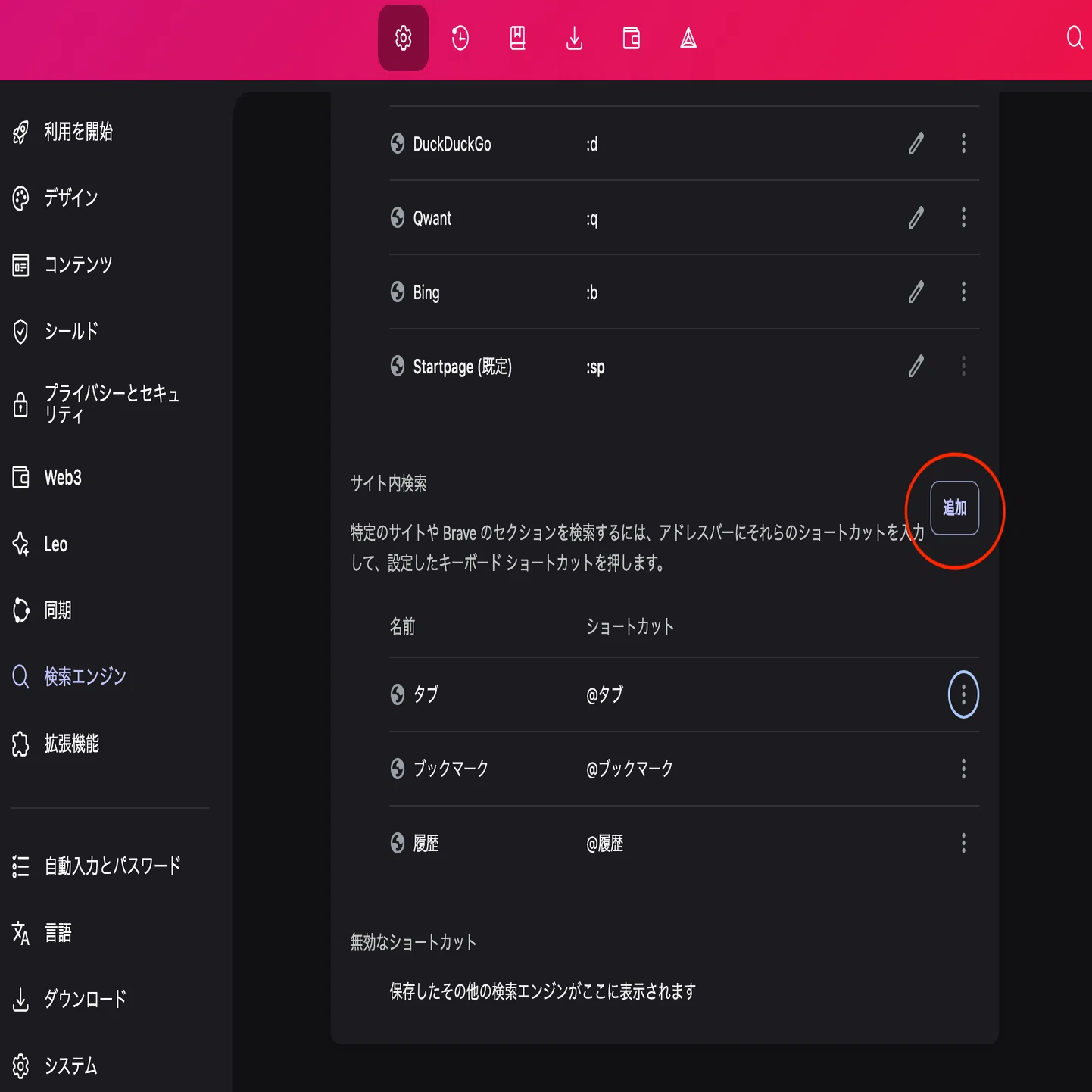
Task: Open the Bookmarks icon in top toolbar
Action: (517, 38)
